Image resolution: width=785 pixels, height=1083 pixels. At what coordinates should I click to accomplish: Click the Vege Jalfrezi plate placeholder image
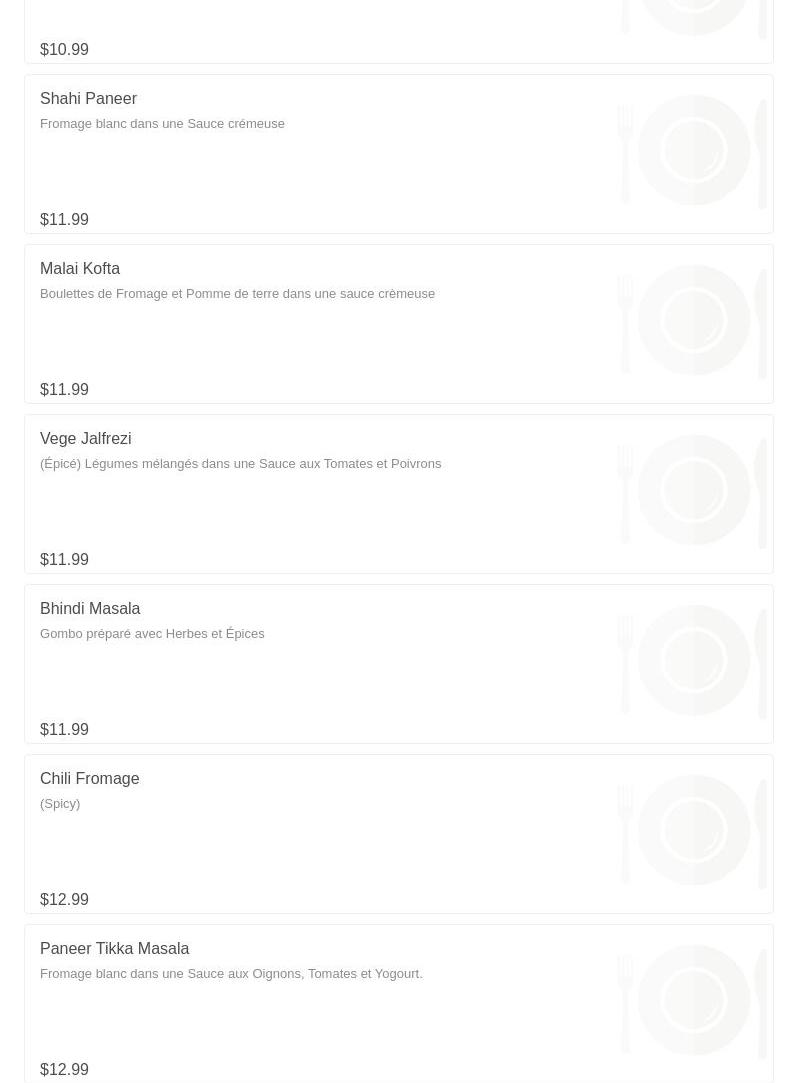[x=693, y=490]
